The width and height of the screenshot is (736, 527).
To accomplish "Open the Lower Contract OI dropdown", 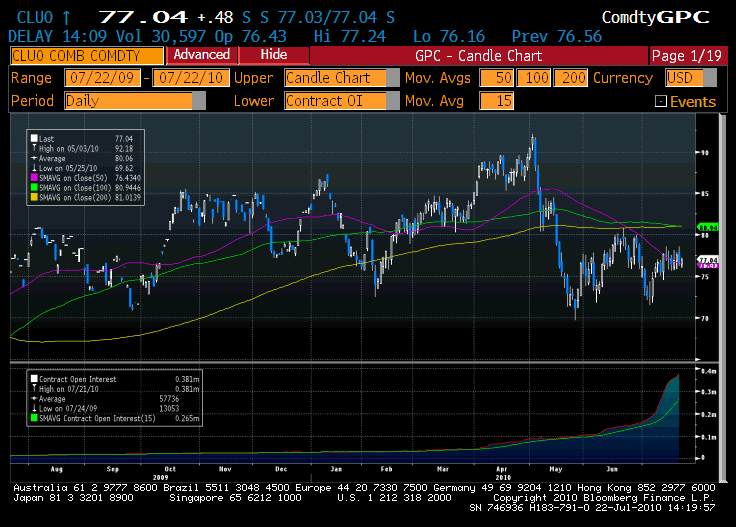I will 393,101.
